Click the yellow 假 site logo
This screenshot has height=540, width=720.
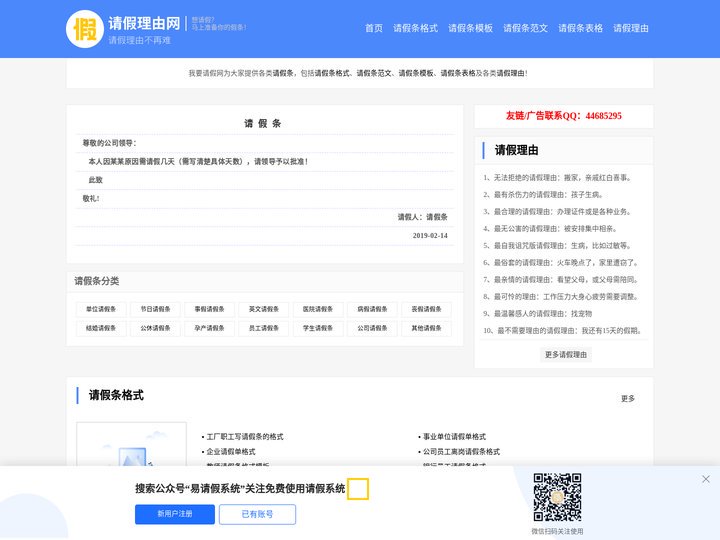click(x=85, y=29)
